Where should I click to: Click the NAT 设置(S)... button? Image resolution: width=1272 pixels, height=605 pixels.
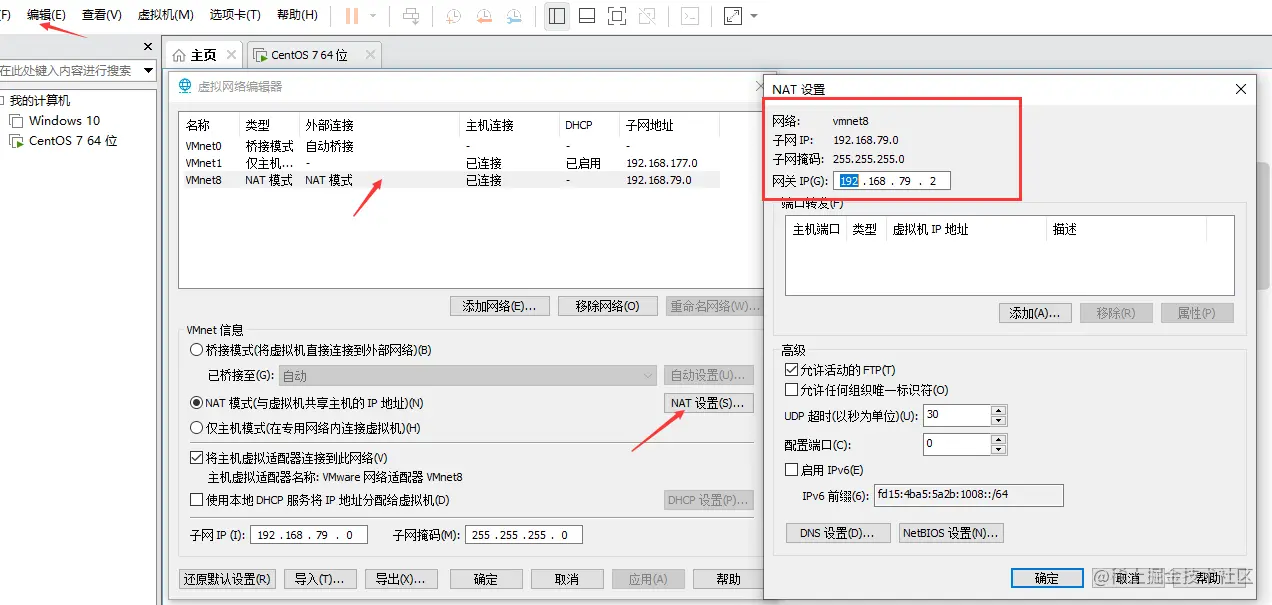coord(708,403)
